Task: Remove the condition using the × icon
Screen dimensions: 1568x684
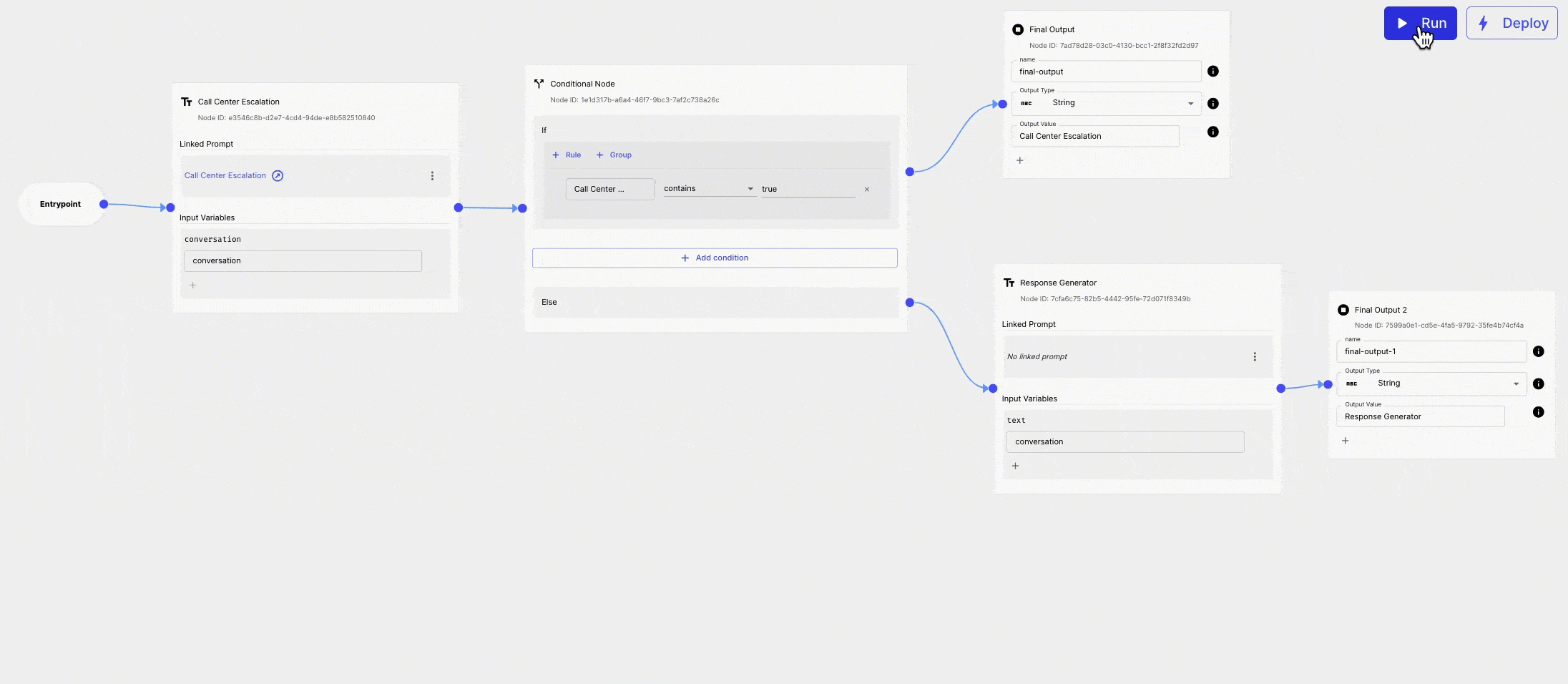Action: [x=866, y=189]
